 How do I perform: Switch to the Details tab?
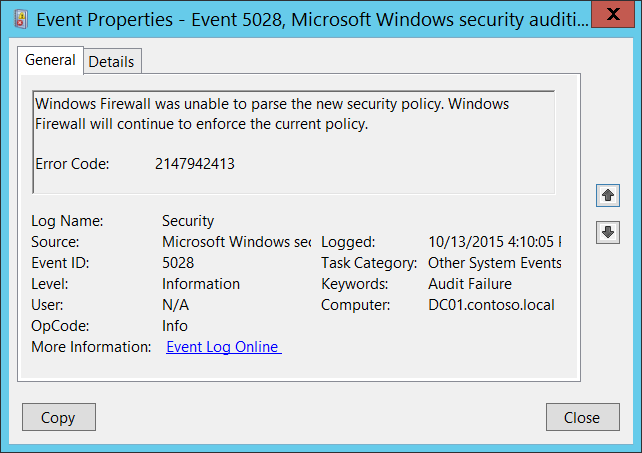(111, 61)
